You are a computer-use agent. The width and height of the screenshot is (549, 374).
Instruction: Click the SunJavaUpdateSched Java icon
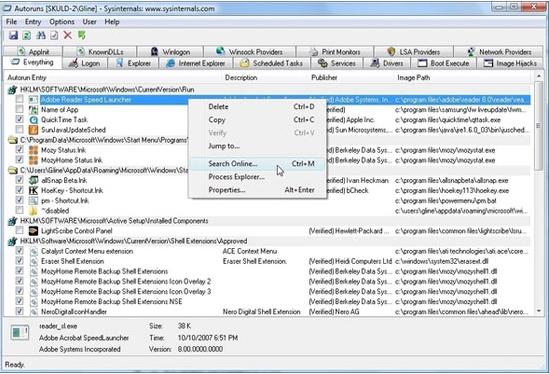[x=33, y=130]
